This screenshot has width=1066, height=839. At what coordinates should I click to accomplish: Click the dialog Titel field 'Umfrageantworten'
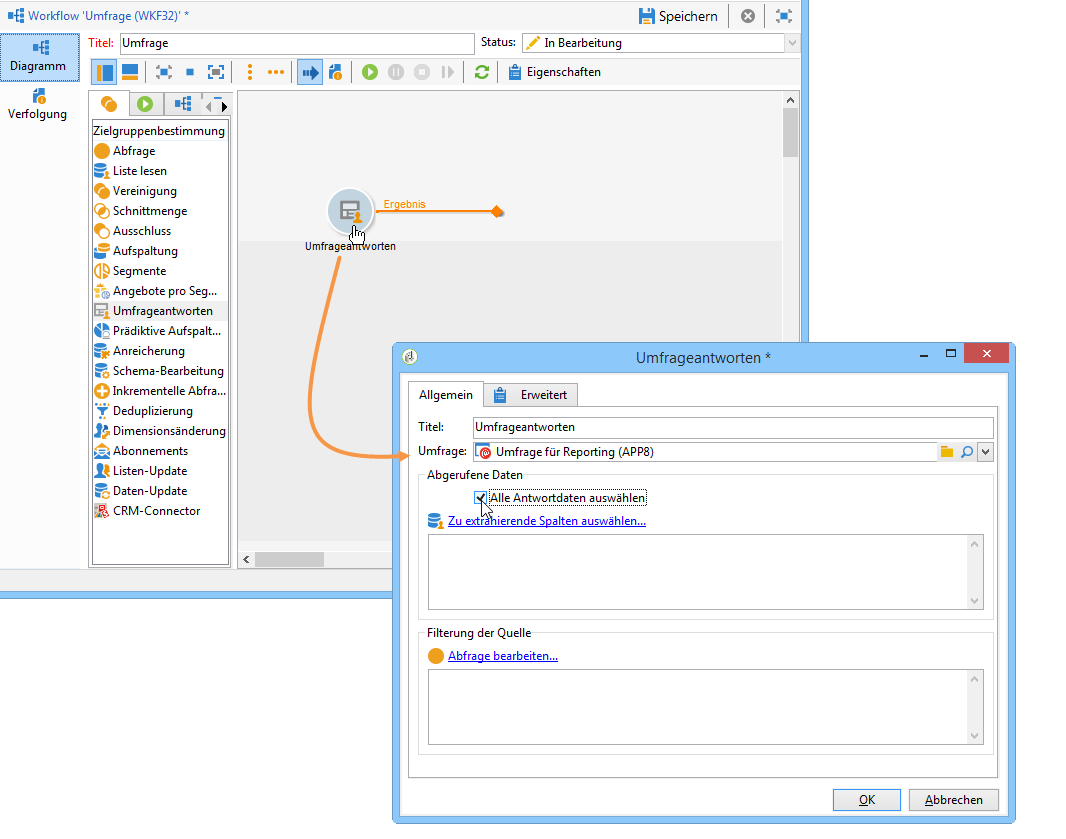click(733, 428)
